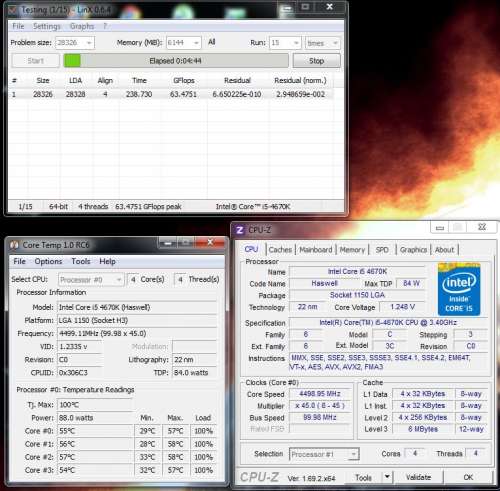This screenshot has width=500, height=491.
Task: Click the Time column header in LinX
Action: click(x=139, y=80)
